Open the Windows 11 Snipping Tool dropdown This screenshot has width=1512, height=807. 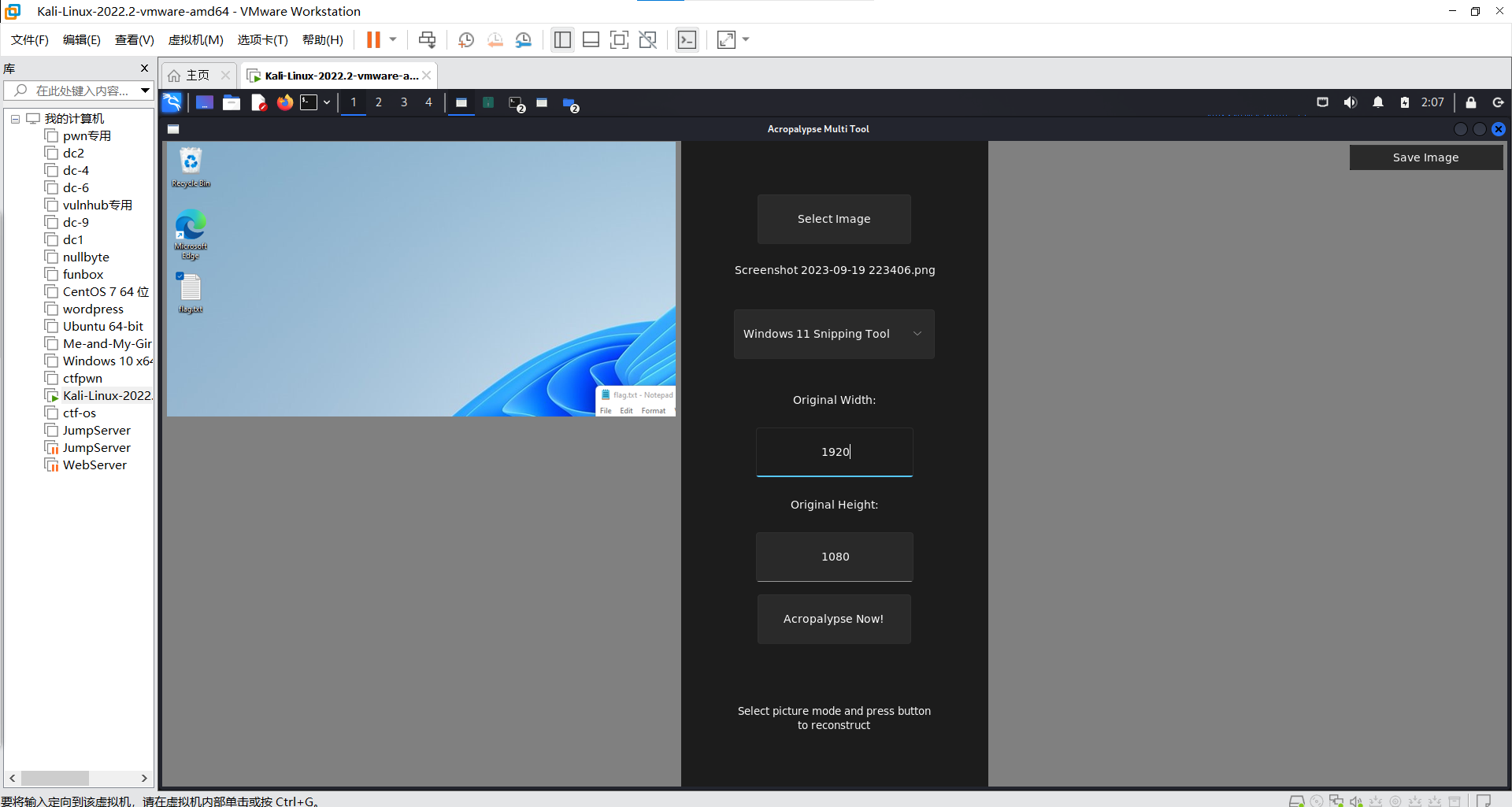click(834, 334)
